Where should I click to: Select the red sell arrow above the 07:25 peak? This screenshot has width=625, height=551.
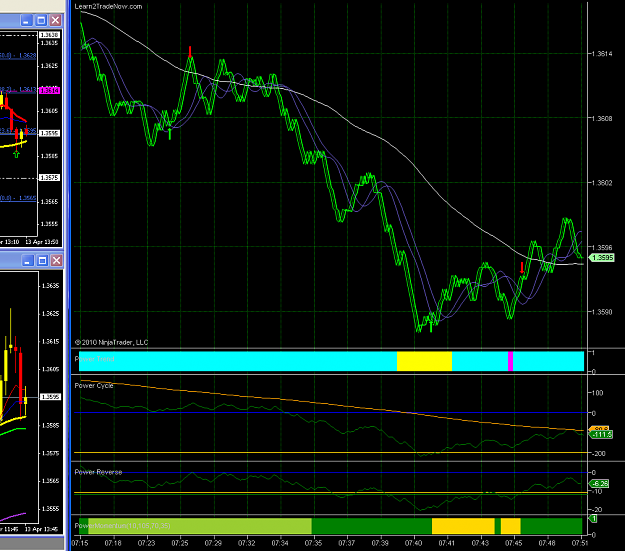(x=190, y=51)
